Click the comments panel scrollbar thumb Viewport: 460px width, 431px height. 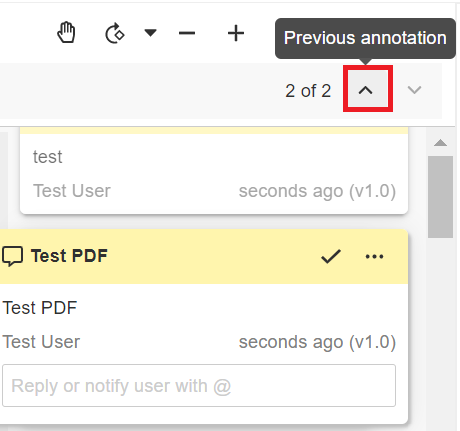coord(440,197)
